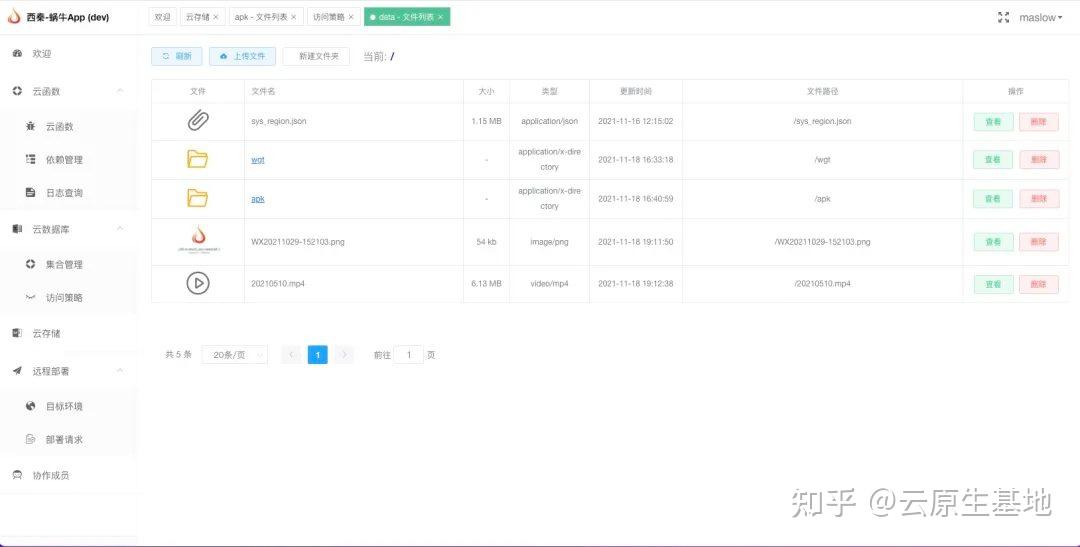Click the 日志查询 document icon
Screen dimensions: 1080x547
coord(30,193)
